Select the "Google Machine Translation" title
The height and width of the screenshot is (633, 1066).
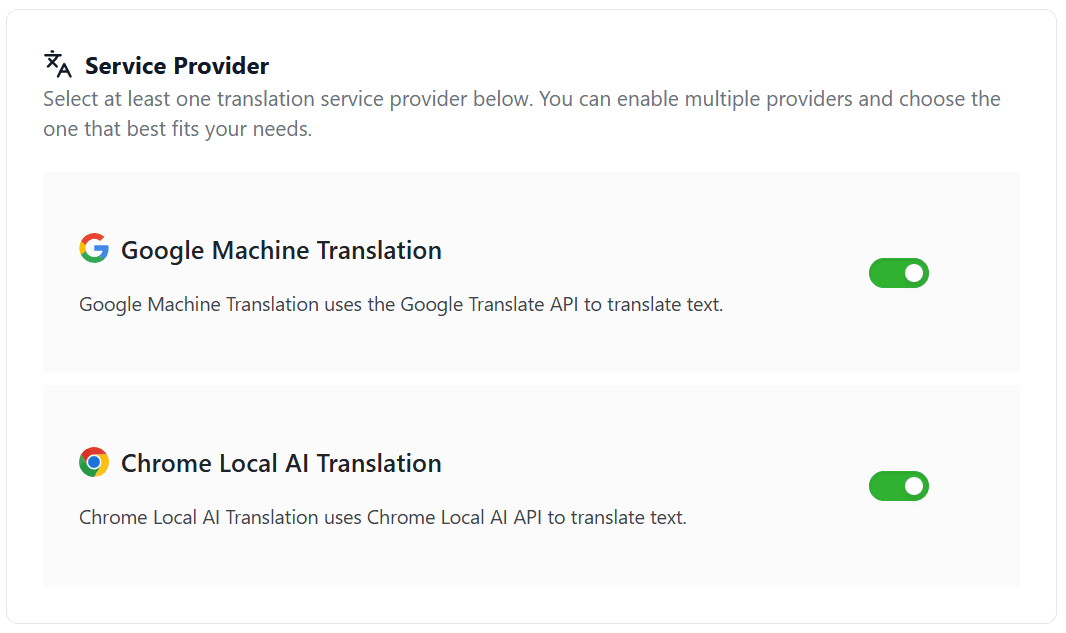click(281, 250)
